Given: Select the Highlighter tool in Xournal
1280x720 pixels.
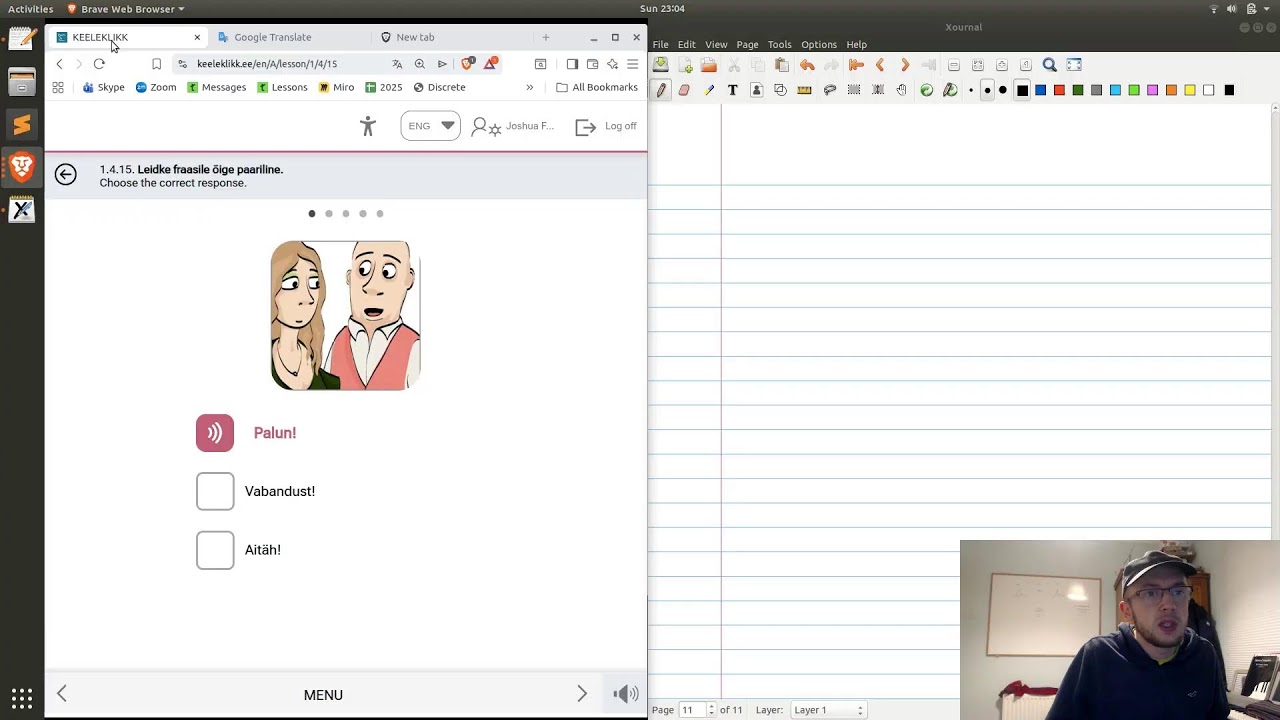Looking at the screenshot, I should click(x=709, y=90).
